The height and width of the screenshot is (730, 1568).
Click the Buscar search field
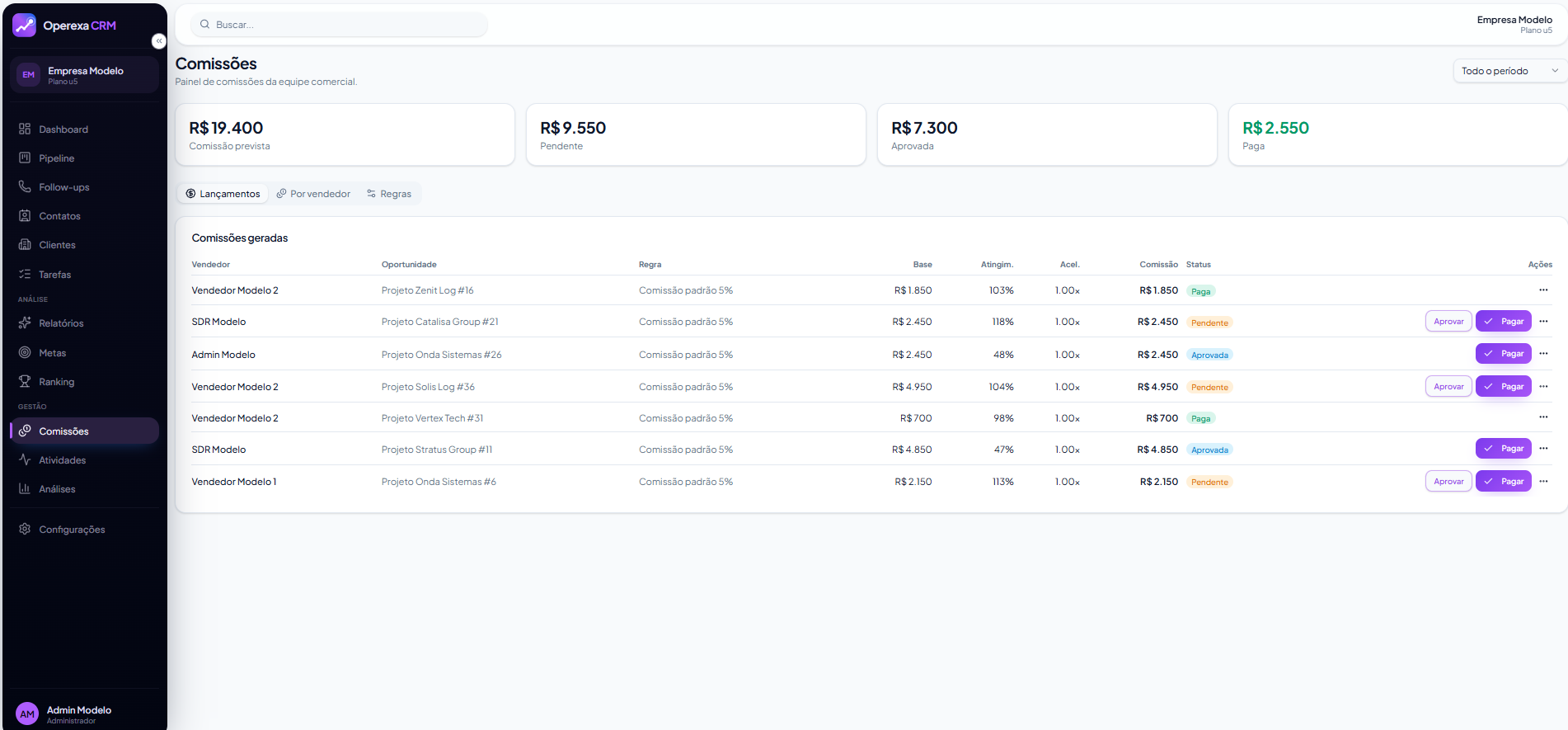point(339,25)
